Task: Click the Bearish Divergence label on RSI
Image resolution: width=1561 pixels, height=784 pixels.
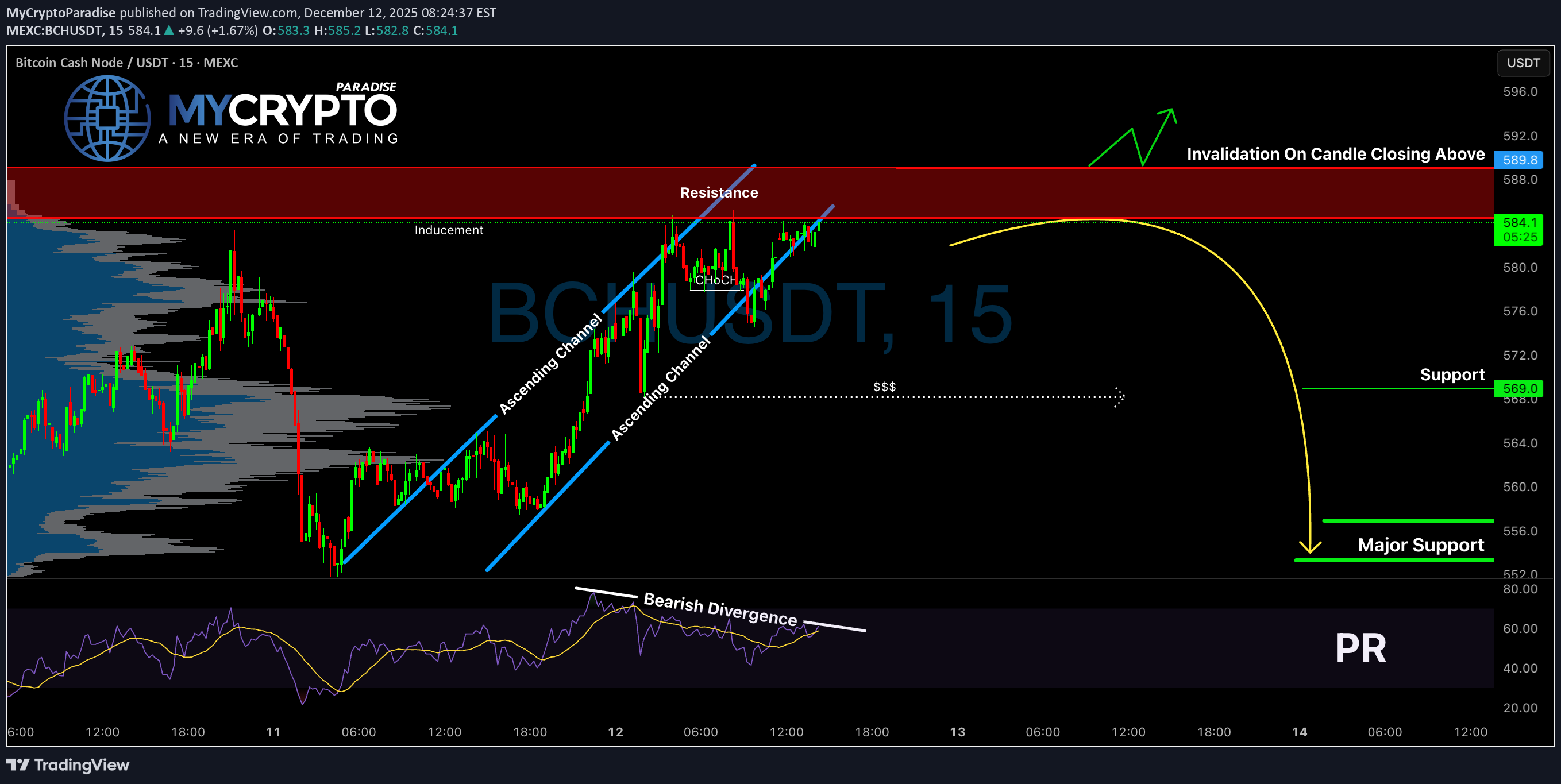Action: 720,609
